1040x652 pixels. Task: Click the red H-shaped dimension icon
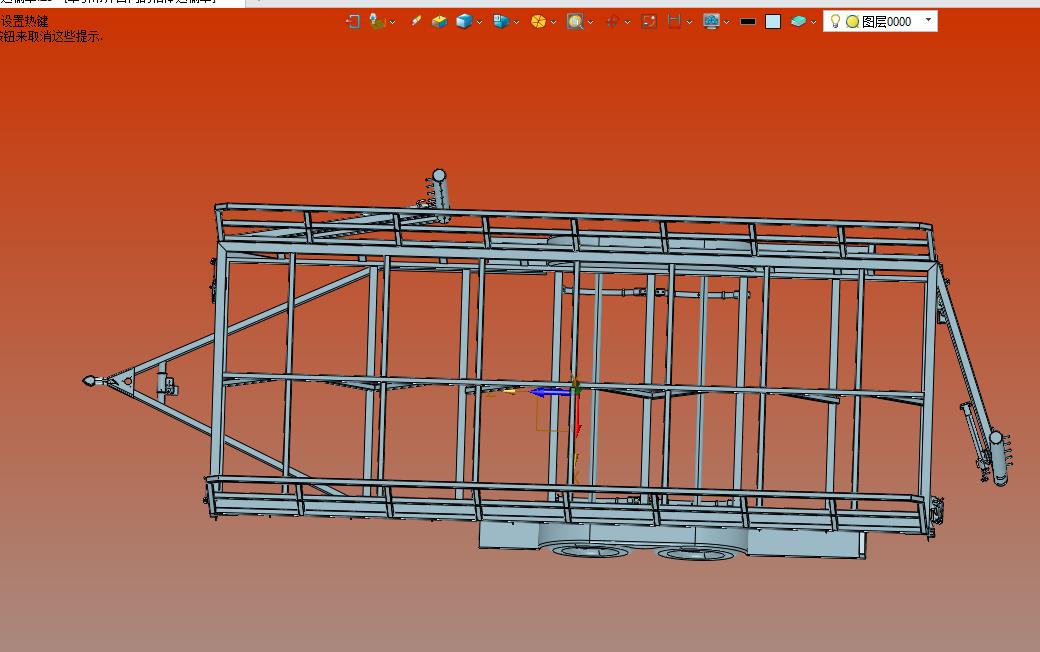pos(674,21)
